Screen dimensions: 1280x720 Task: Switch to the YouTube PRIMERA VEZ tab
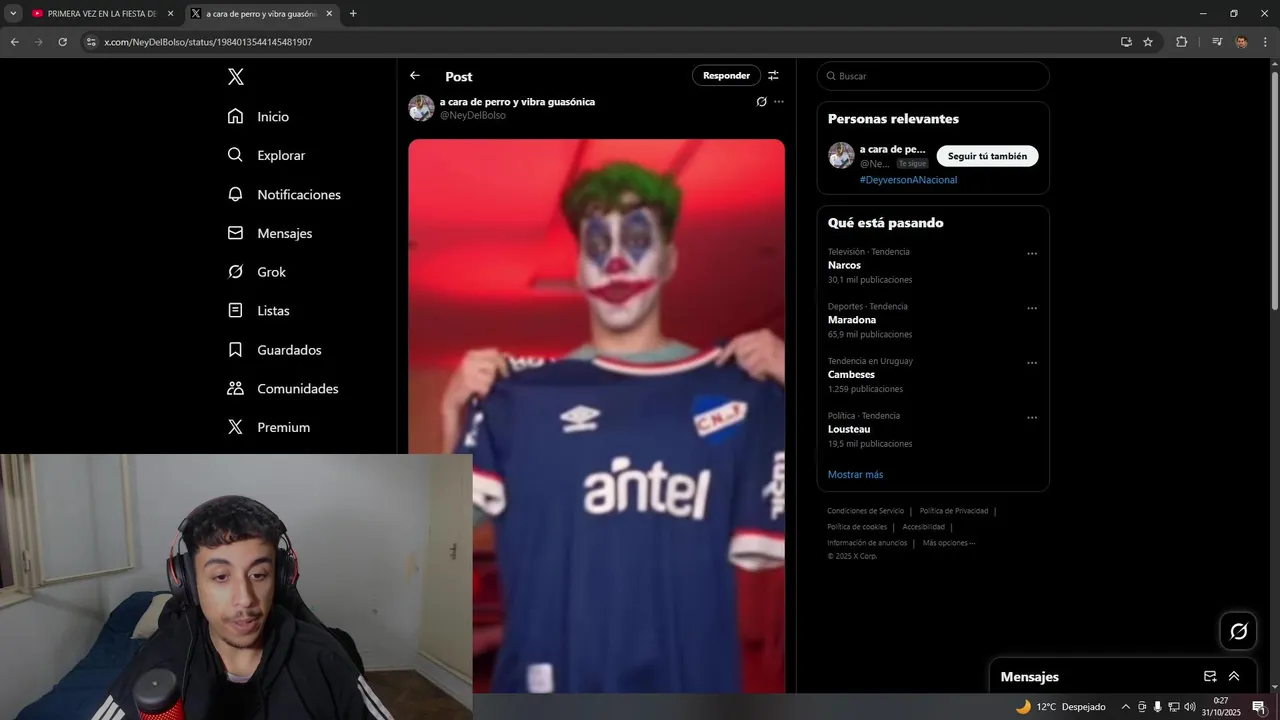102,14
